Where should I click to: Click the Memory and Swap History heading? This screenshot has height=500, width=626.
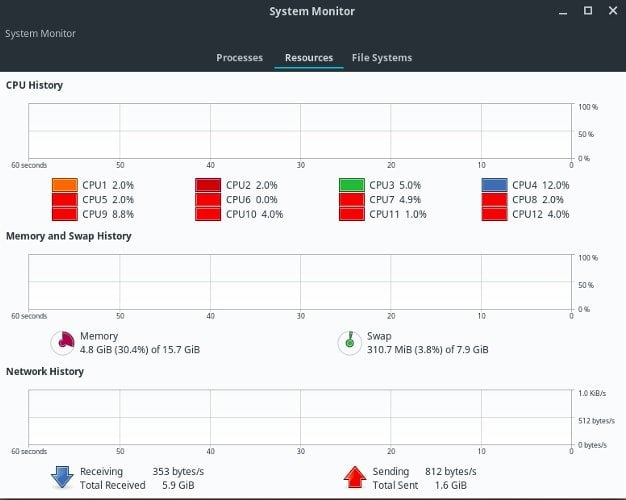tap(69, 236)
